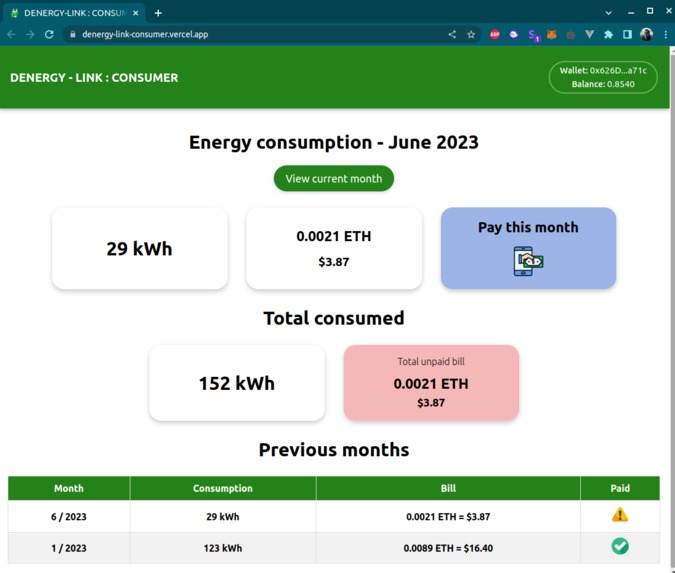Select the 1 / 2023 month cell
675x573 pixels.
click(69, 548)
